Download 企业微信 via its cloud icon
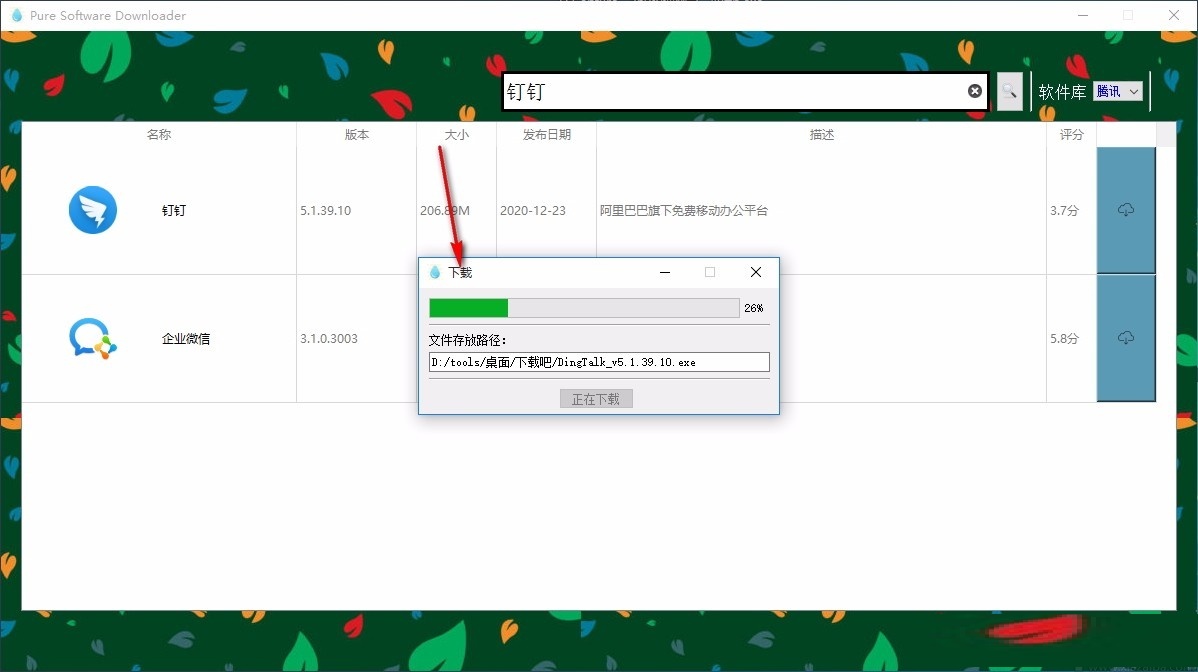 (1126, 338)
